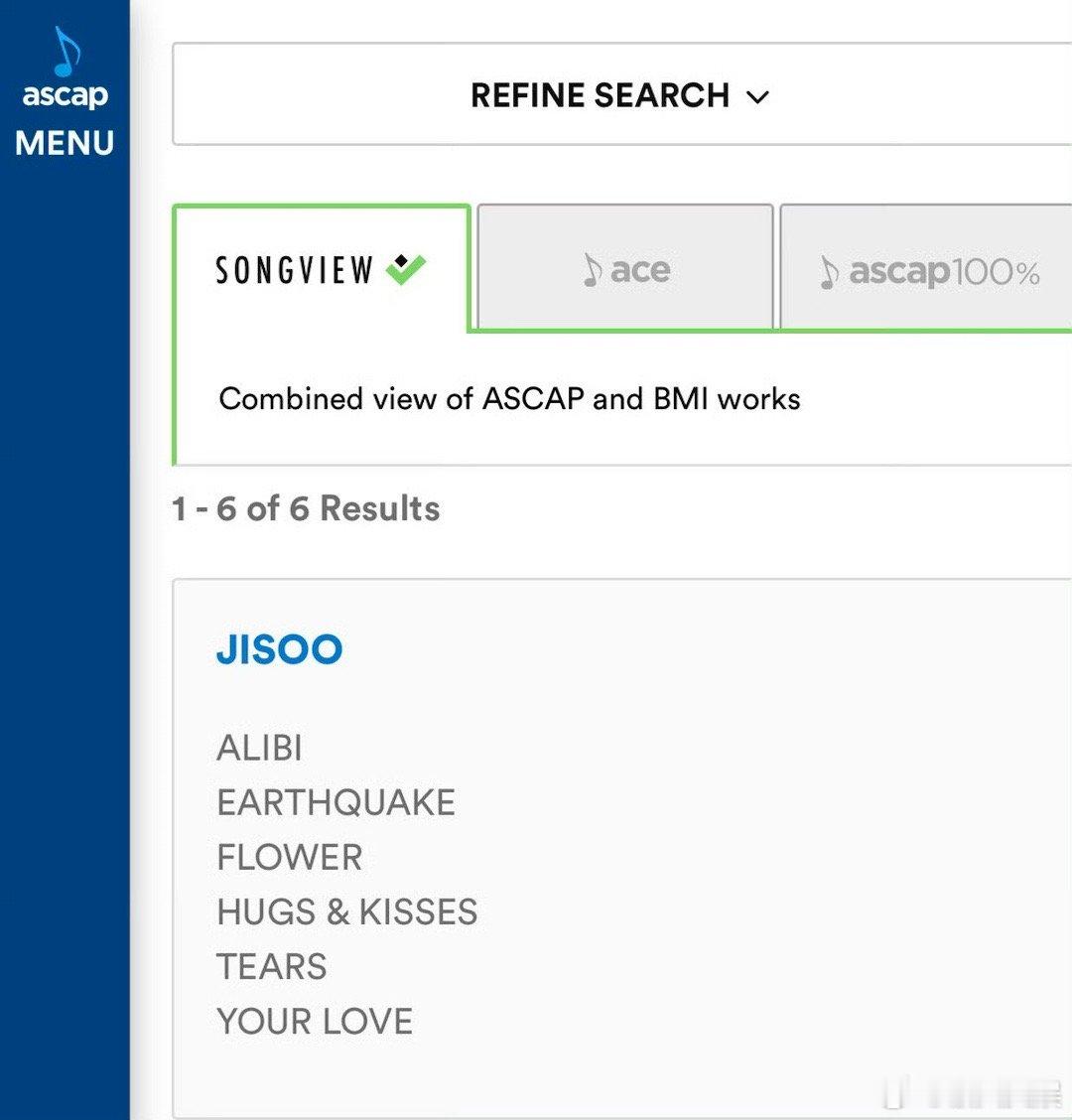Click the HUGS & KISSES song title
This screenshot has height=1120, width=1072.
tap(346, 911)
